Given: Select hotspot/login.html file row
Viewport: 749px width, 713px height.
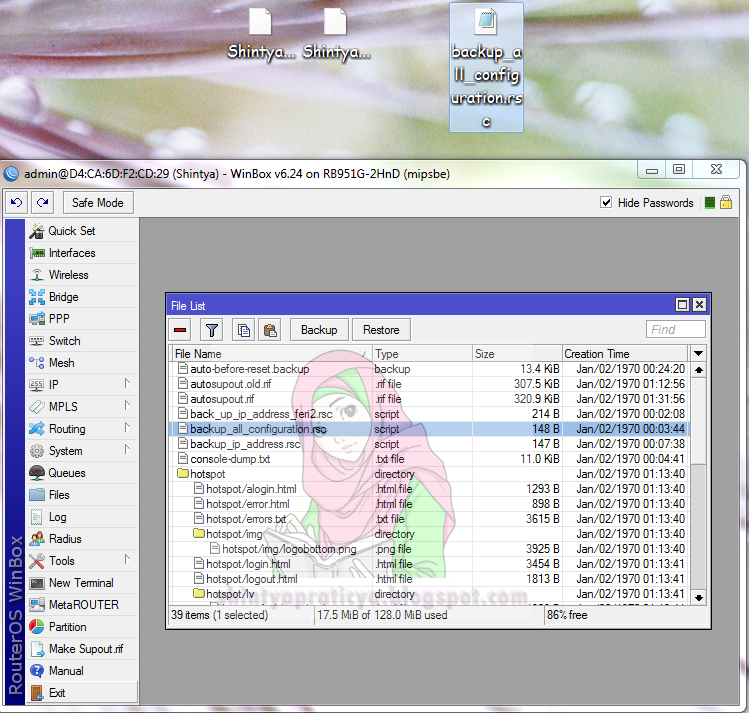Looking at the screenshot, I should coord(430,564).
